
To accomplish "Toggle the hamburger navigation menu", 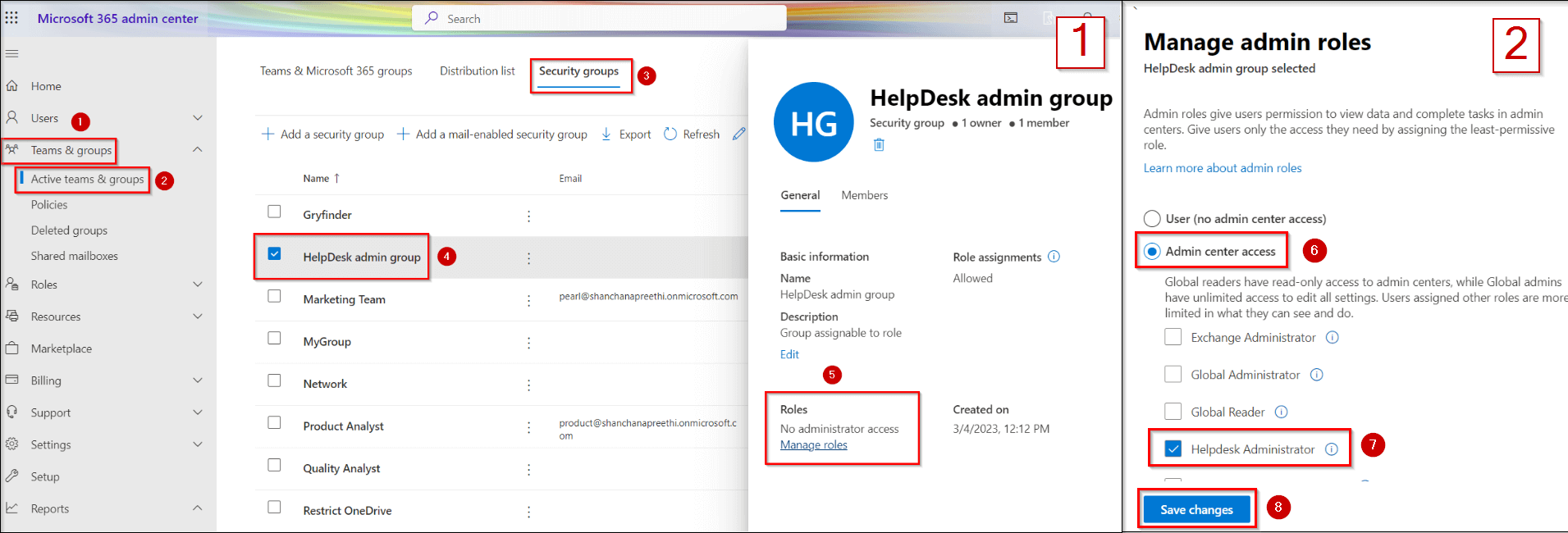I will coord(11,53).
